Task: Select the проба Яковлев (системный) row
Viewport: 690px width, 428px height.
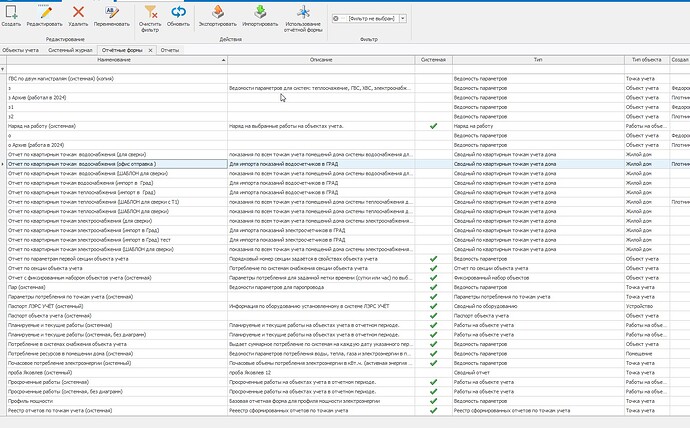Action: (x=40, y=373)
